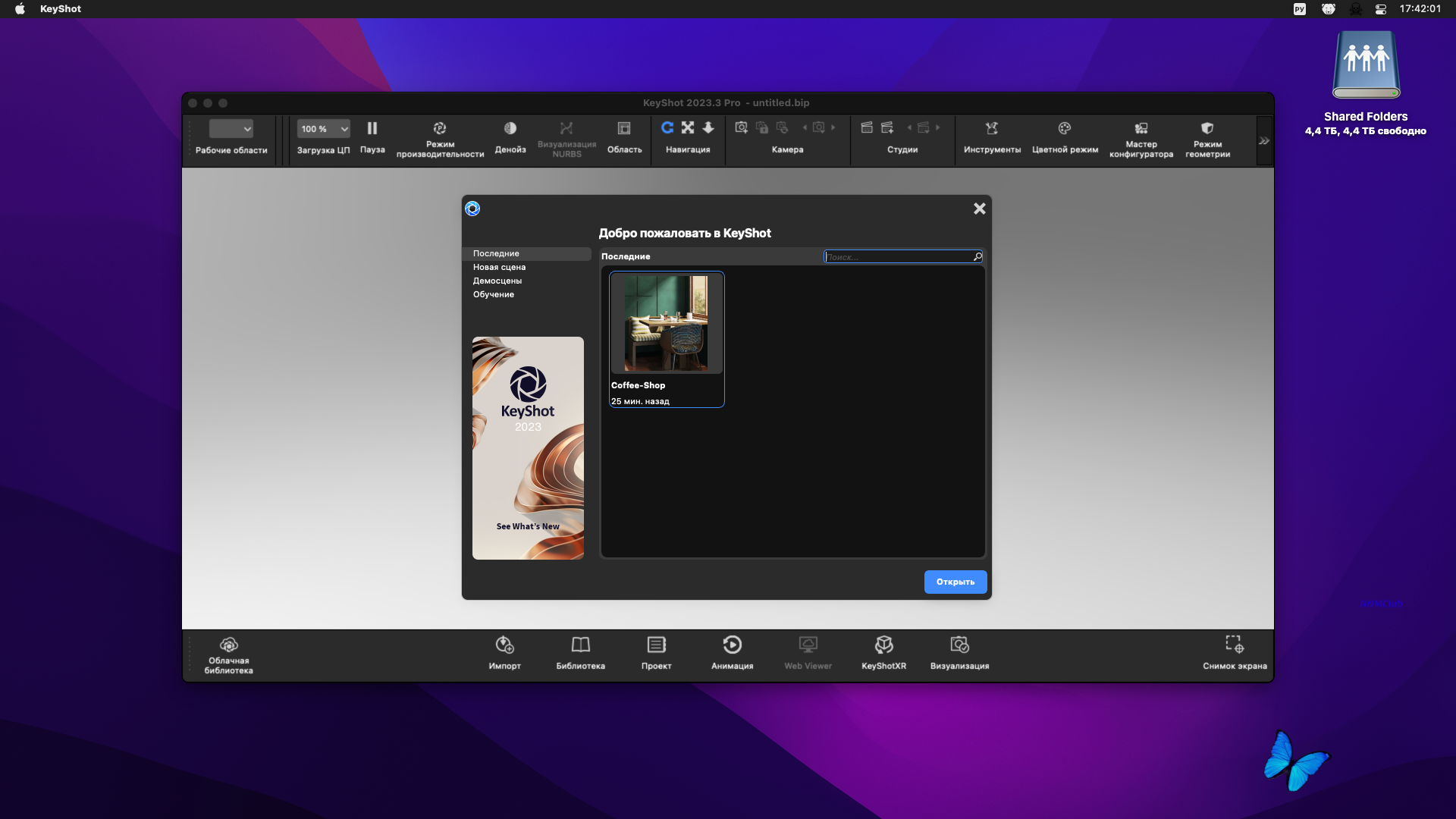
Task: Select Последние in the welcome sidebar
Action: (526, 253)
